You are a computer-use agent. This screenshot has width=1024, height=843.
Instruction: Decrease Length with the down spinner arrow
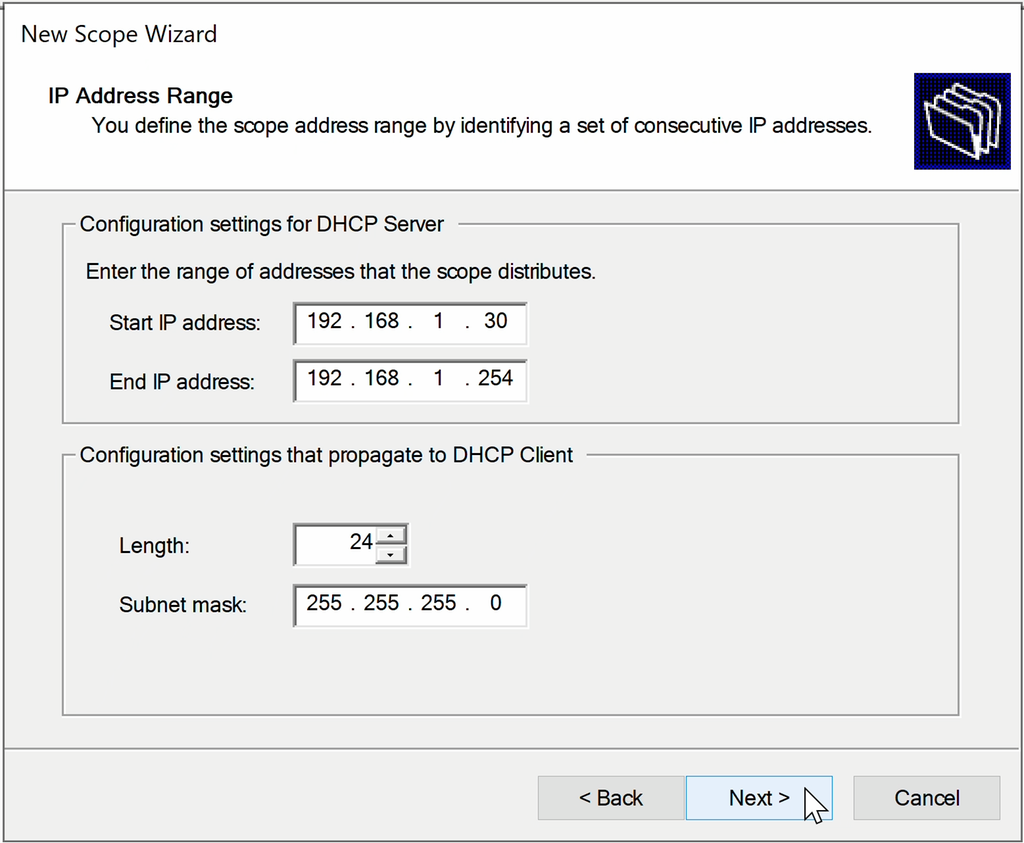(x=391, y=554)
